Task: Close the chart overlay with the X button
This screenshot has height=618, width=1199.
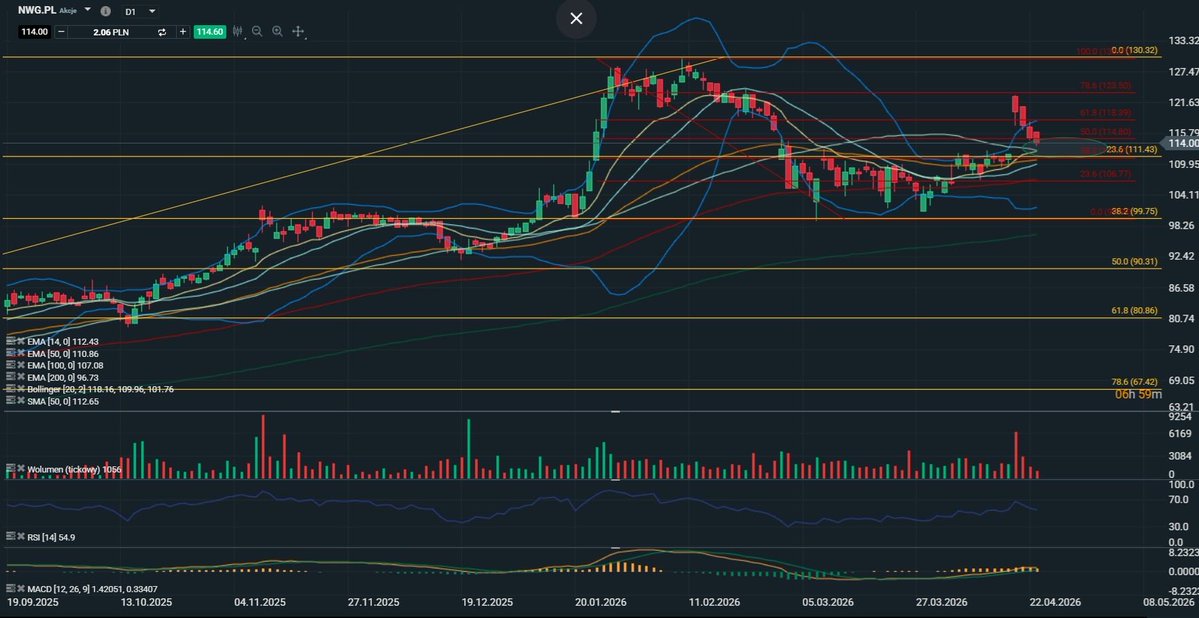Action: pos(576,18)
